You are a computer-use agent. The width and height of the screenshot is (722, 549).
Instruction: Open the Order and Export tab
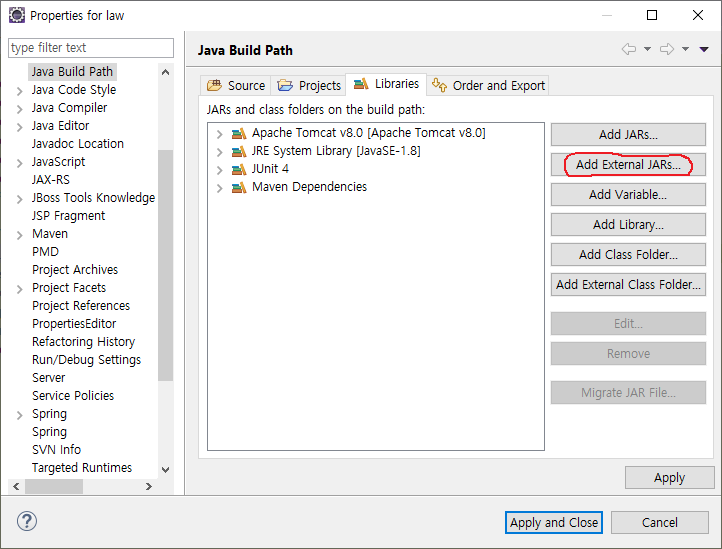[488, 85]
